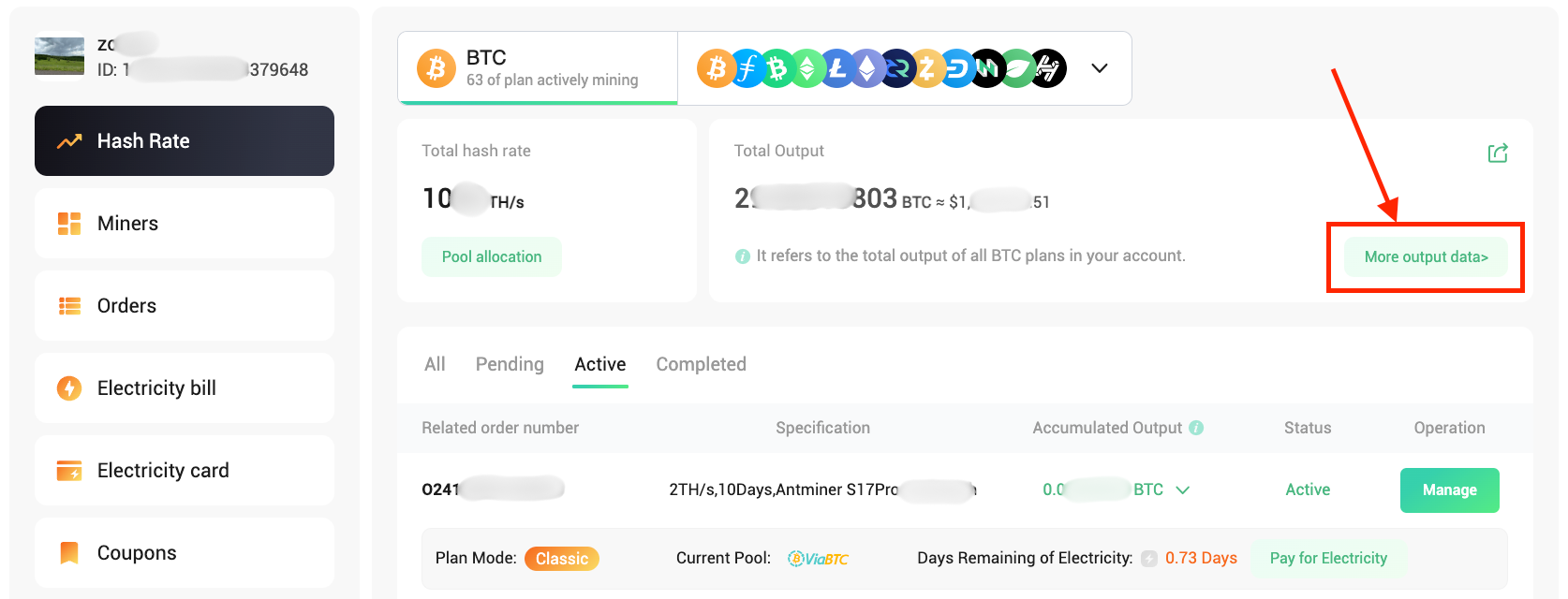Click the profile avatar thumbnail
The width and height of the screenshot is (1568, 599).
tap(59, 56)
